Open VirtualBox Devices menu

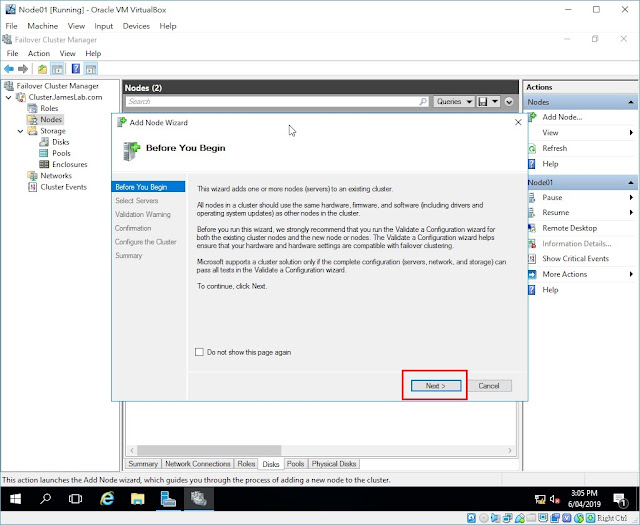pos(136,26)
